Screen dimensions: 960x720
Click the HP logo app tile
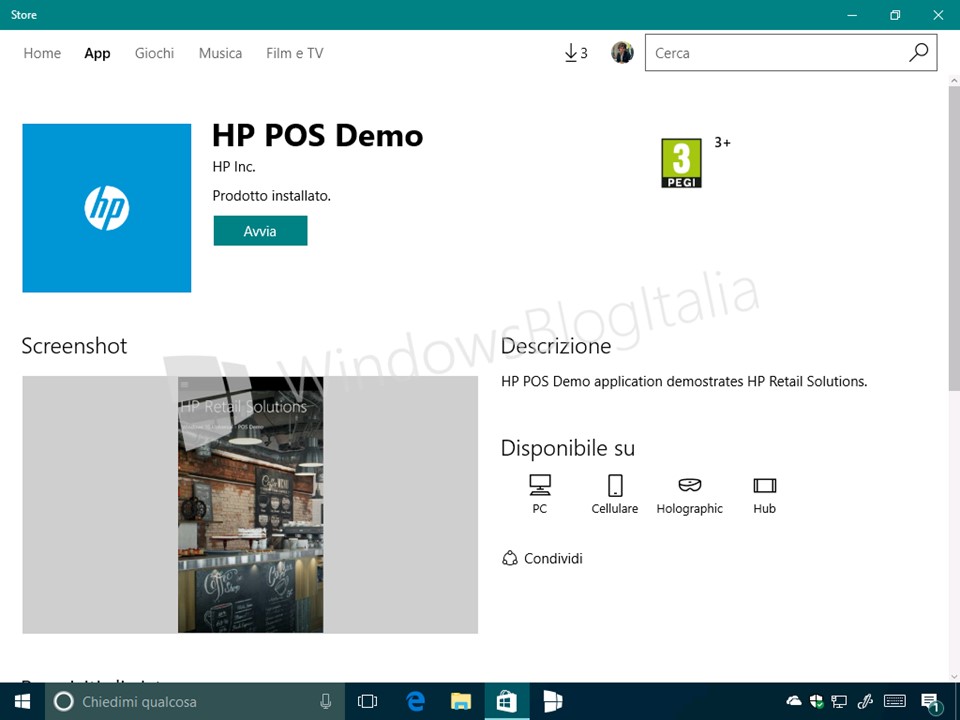pyautogui.click(x=107, y=208)
